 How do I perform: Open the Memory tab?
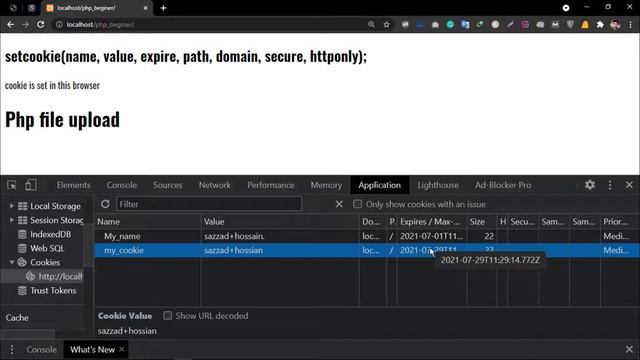pyautogui.click(x=326, y=185)
